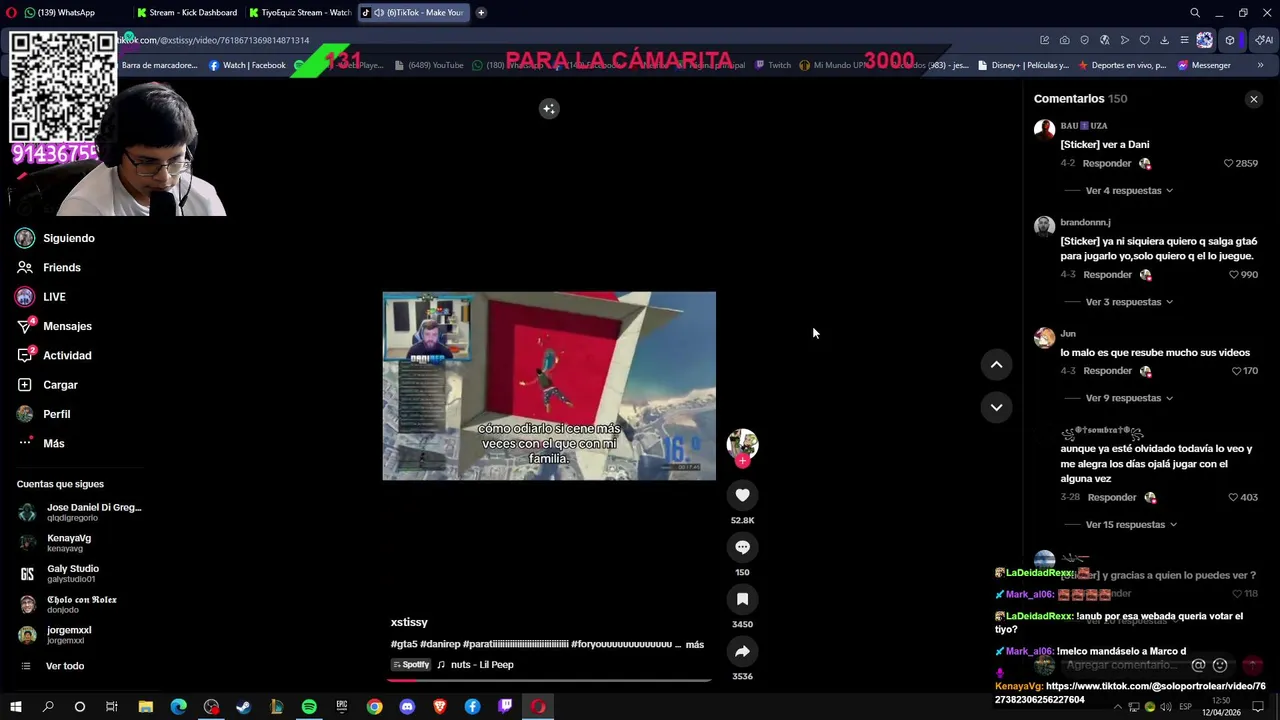Open the xstissy username link under the video
This screenshot has height=720, width=1280.
(x=409, y=622)
